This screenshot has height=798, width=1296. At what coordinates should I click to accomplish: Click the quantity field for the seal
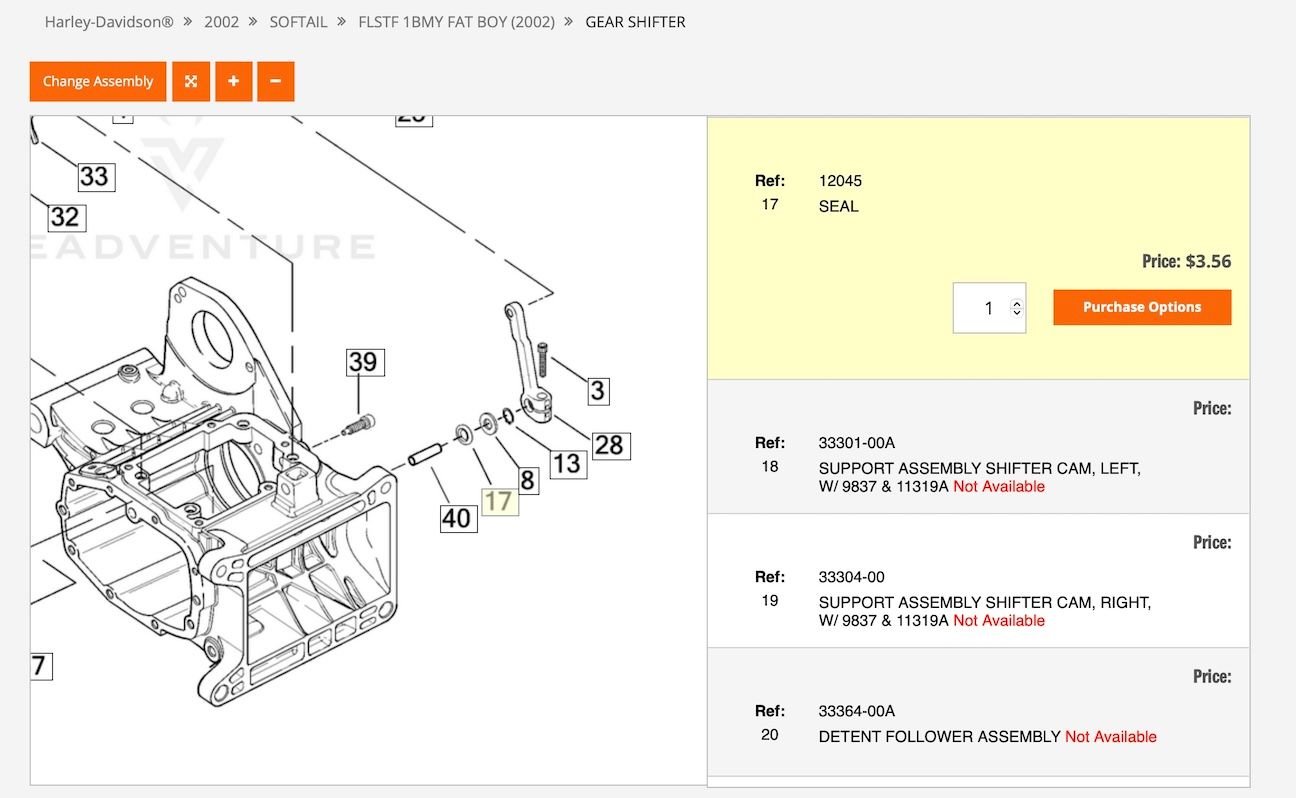982,308
